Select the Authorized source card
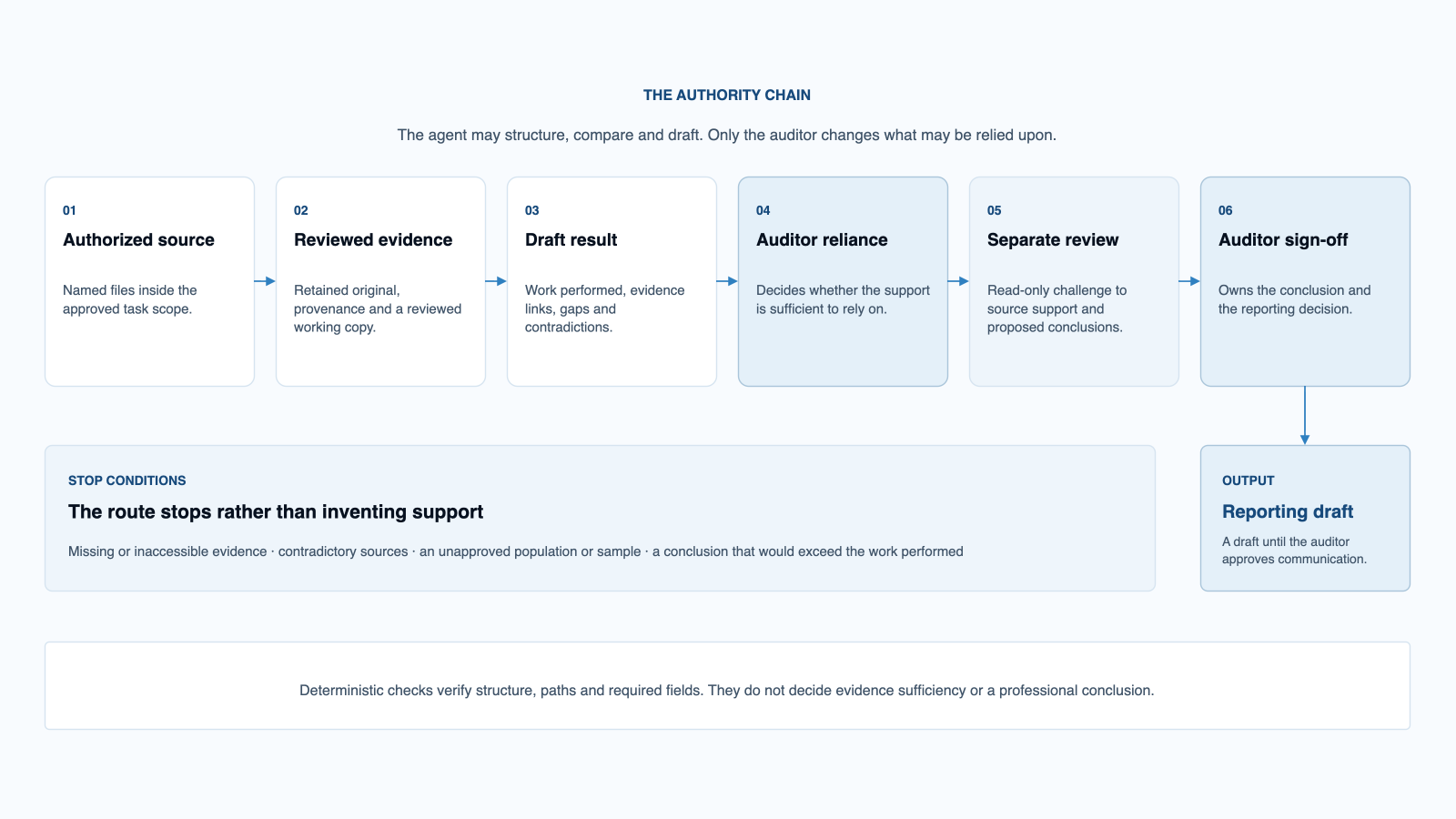Screen dimensions: 1456x819 [149, 281]
